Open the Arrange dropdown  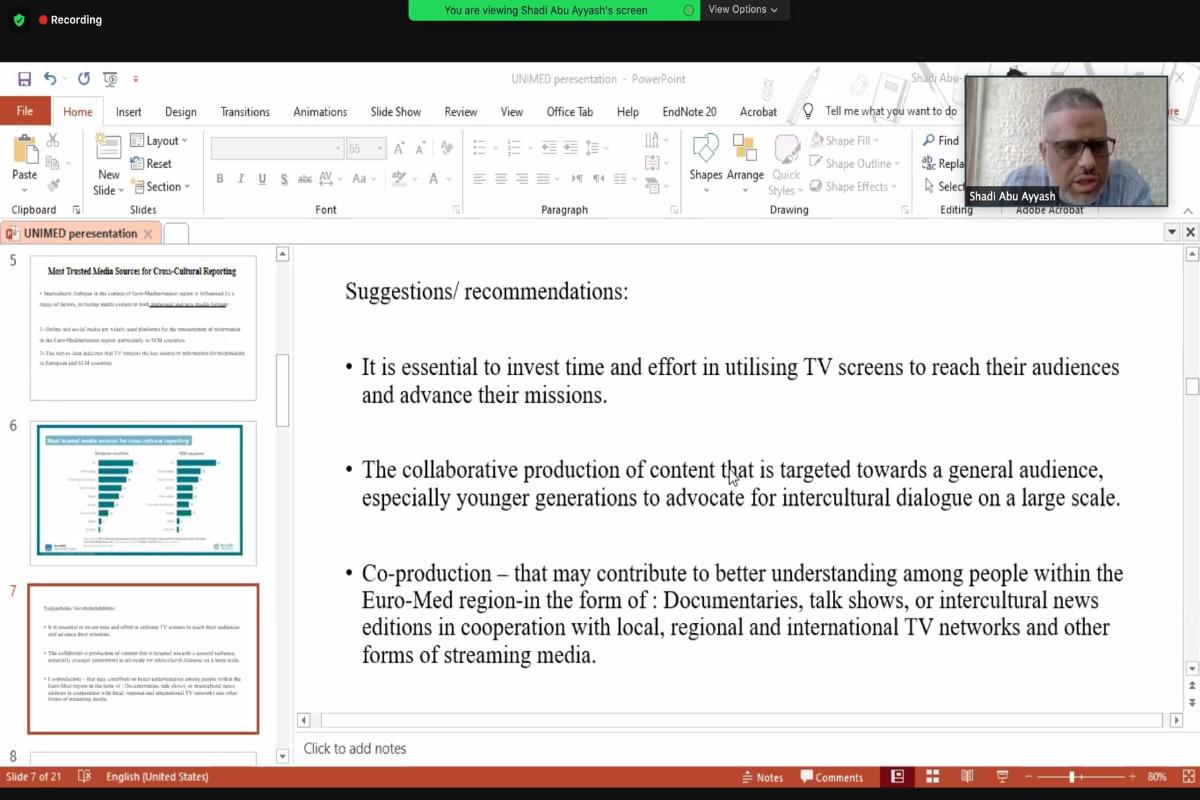click(x=745, y=164)
